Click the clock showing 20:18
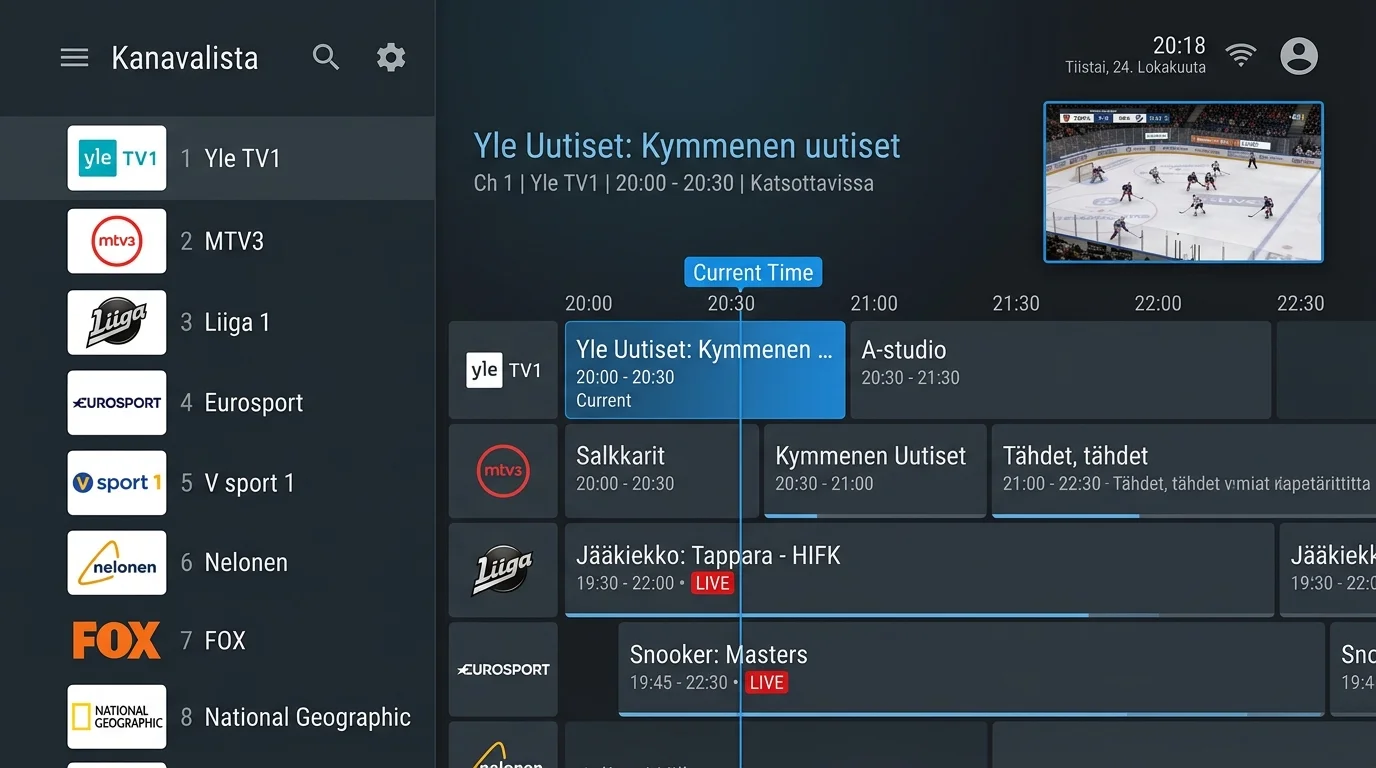The height and width of the screenshot is (768, 1376). 1179,45
